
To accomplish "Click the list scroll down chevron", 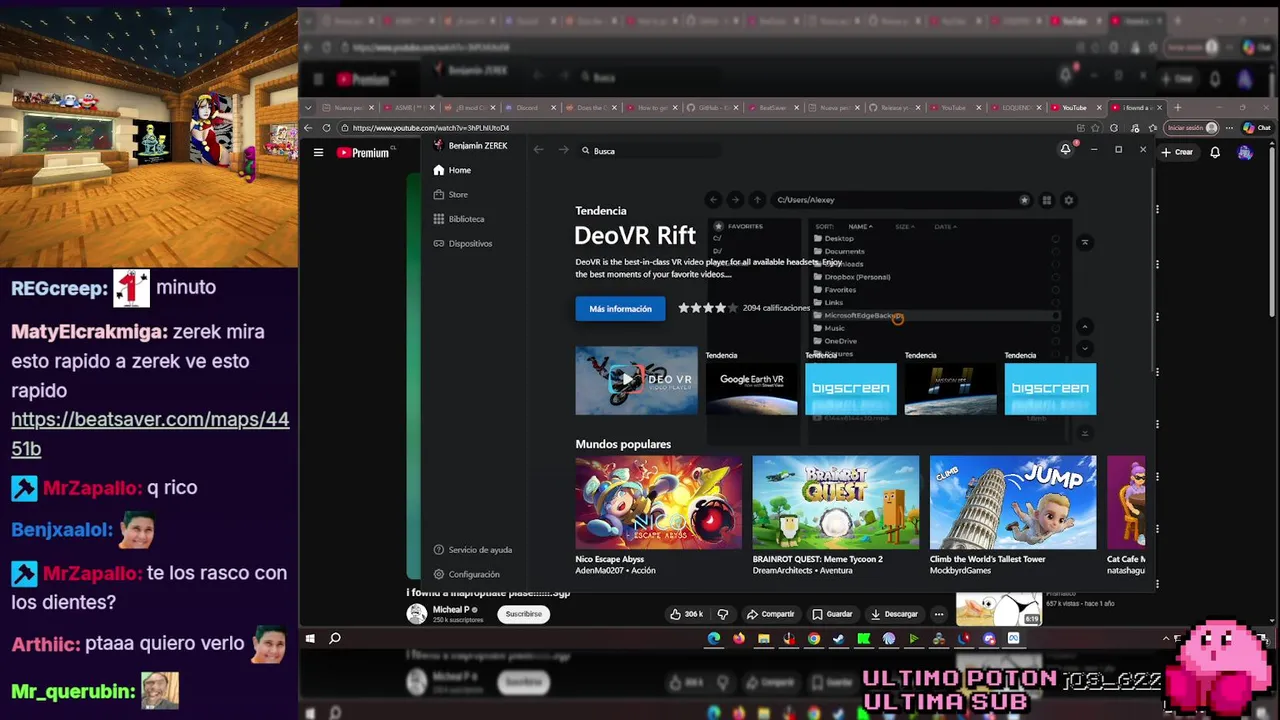I will pos(1085,348).
